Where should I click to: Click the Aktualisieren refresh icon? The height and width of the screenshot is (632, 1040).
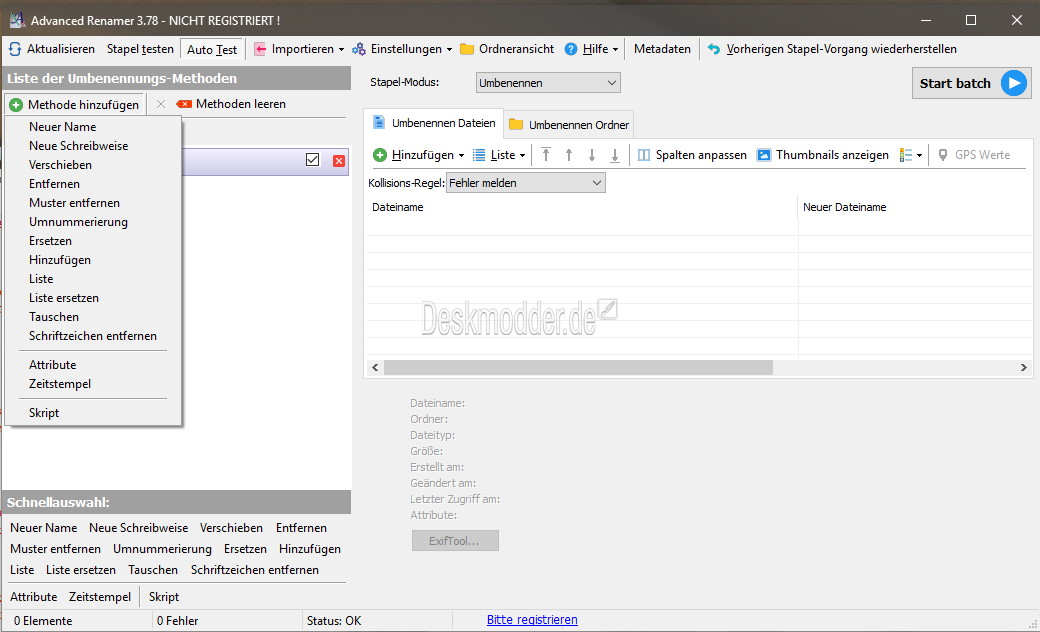point(15,49)
